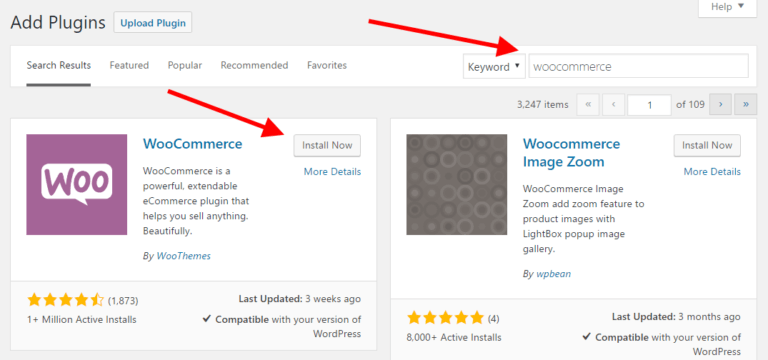Viewport: 768px width, 360px height.
Task: Open the Popular plugins tab
Action: [185, 65]
